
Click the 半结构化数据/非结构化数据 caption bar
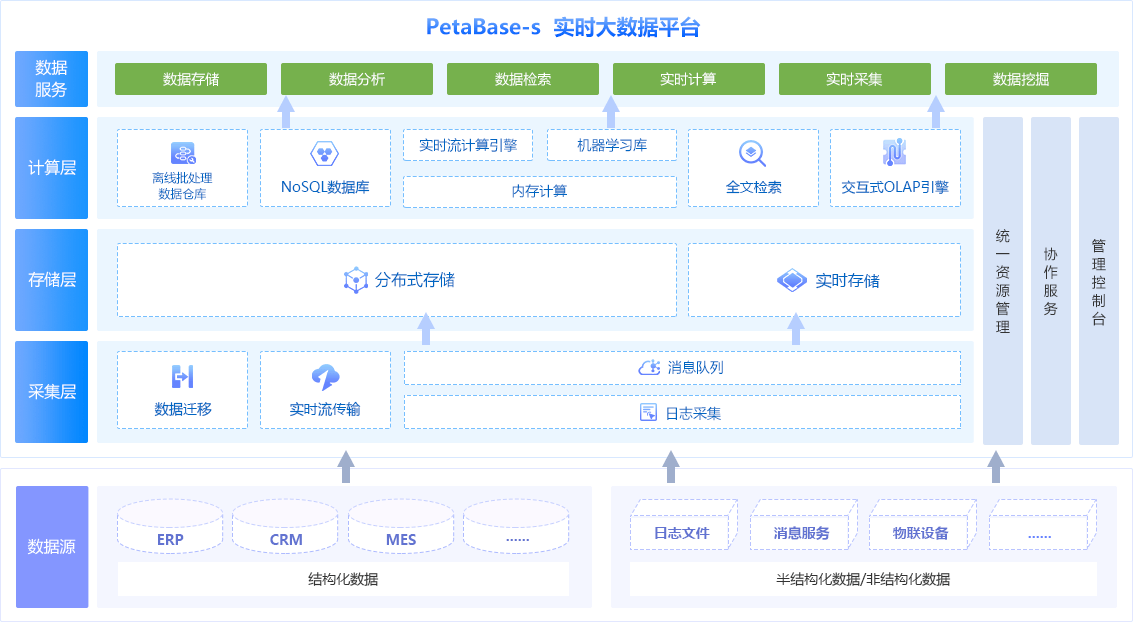(x=863, y=579)
